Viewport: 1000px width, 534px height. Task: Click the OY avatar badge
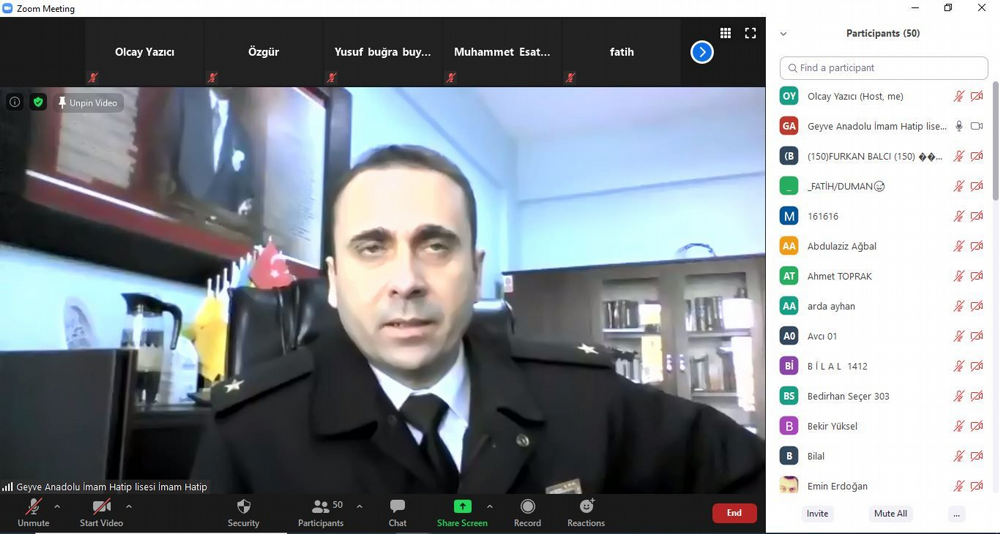pos(789,96)
